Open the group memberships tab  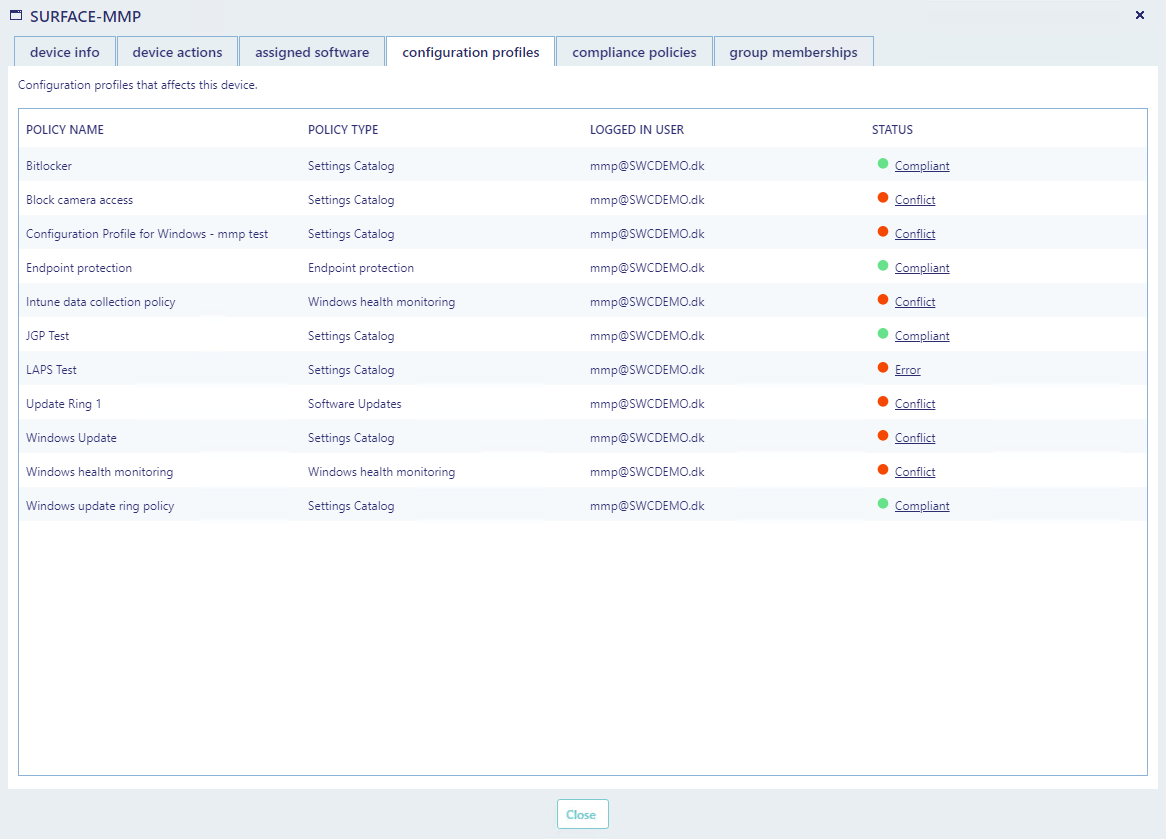pos(793,52)
